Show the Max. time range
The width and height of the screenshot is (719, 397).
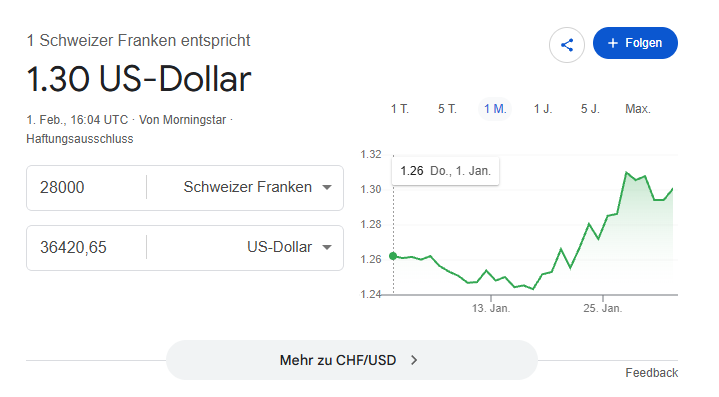click(638, 109)
